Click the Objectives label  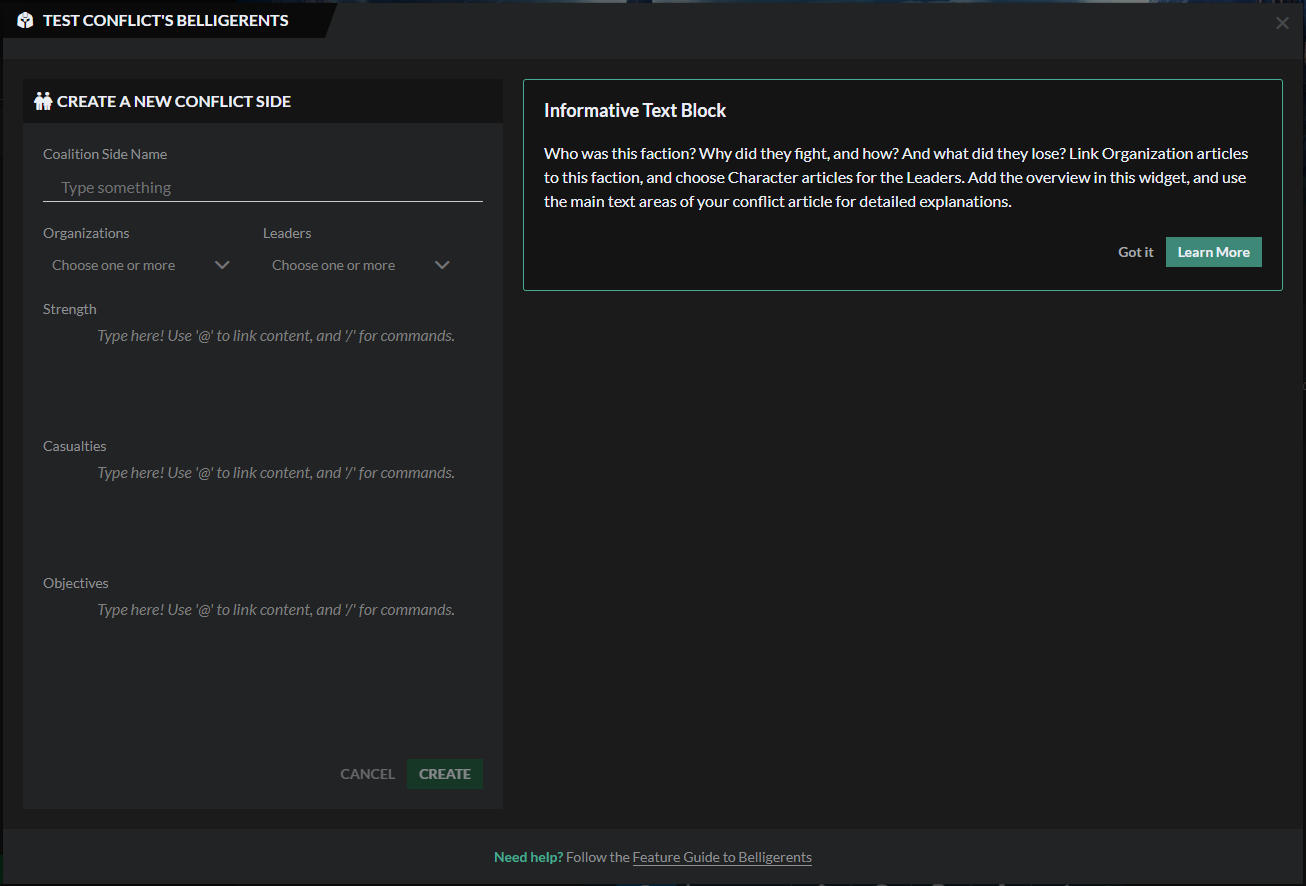(76, 583)
